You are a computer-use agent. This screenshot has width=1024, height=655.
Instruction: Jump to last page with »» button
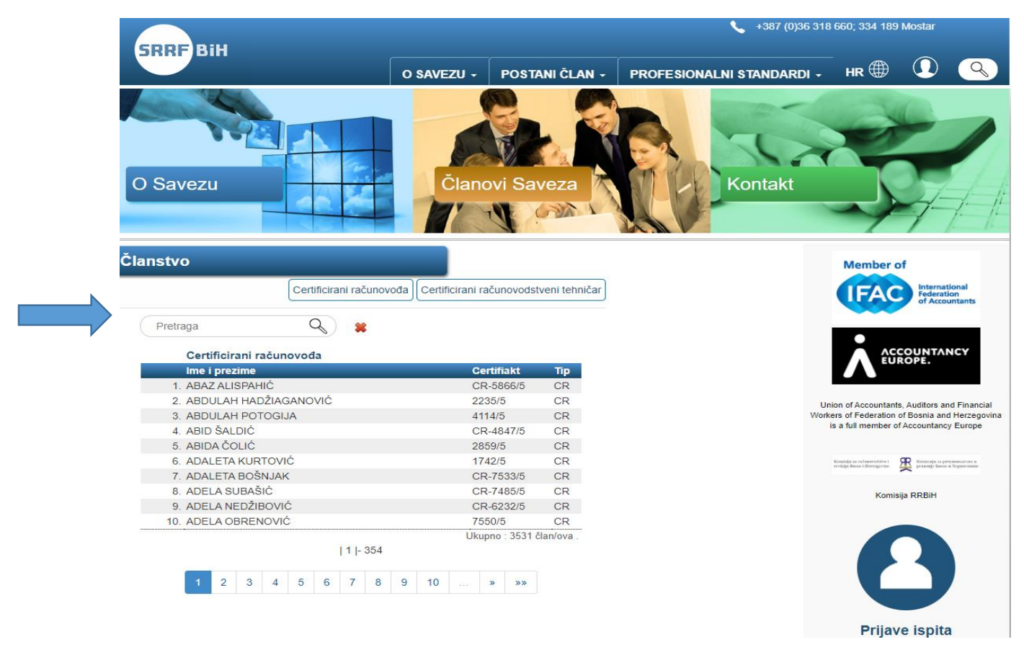[x=521, y=583]
